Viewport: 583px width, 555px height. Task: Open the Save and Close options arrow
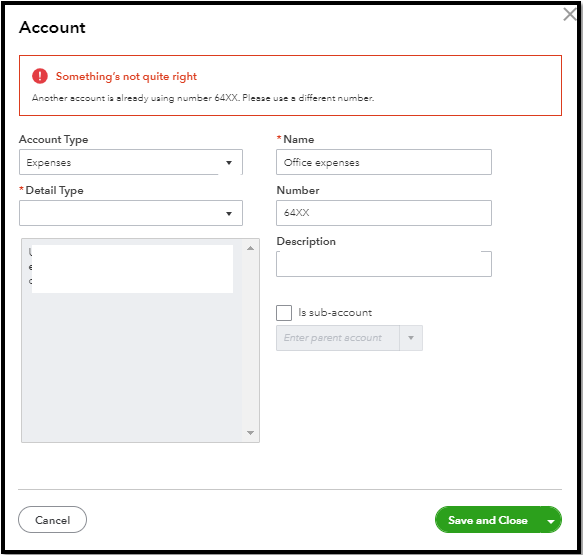[x=551, y=521]
